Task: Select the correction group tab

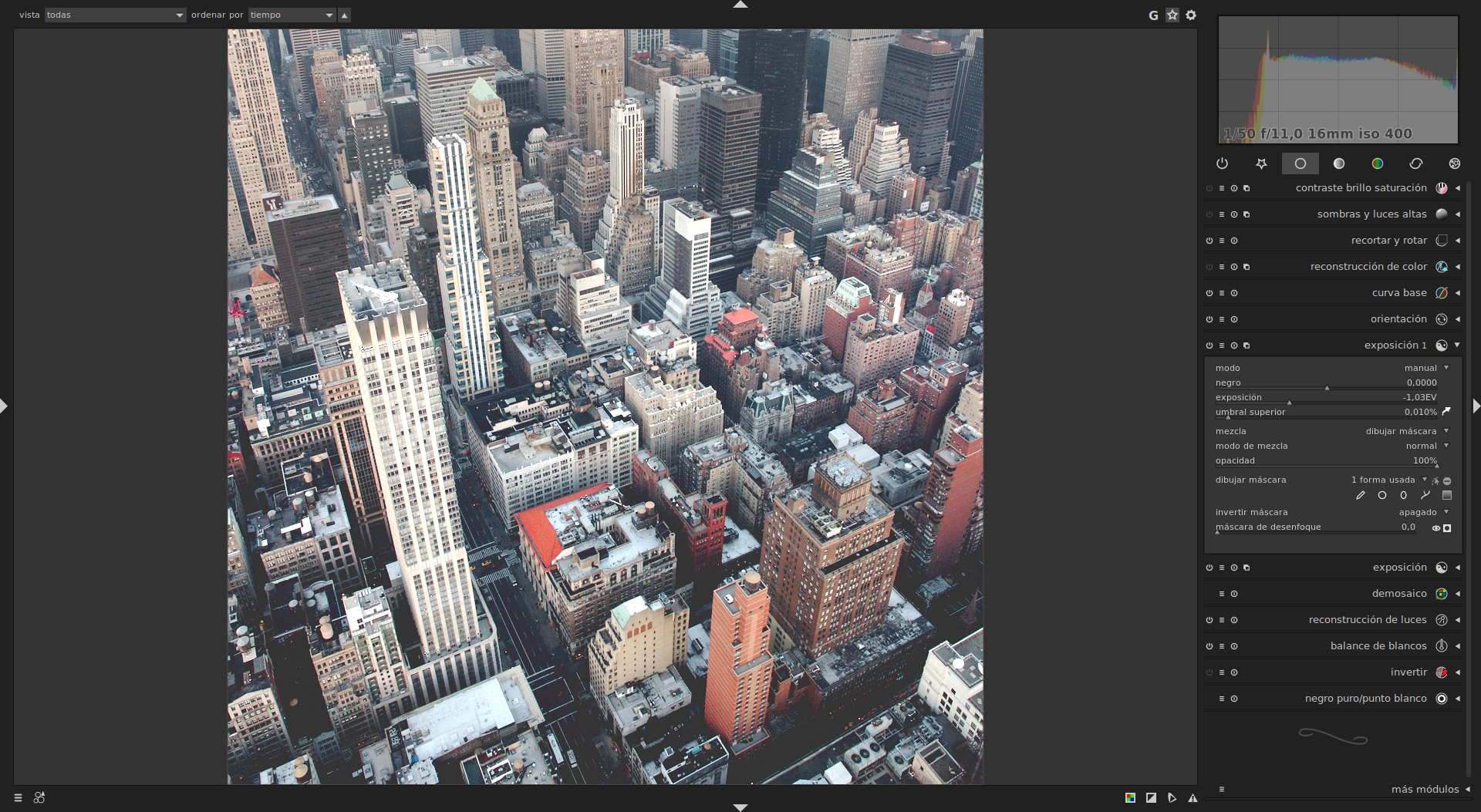Action: coord(1416,163)
